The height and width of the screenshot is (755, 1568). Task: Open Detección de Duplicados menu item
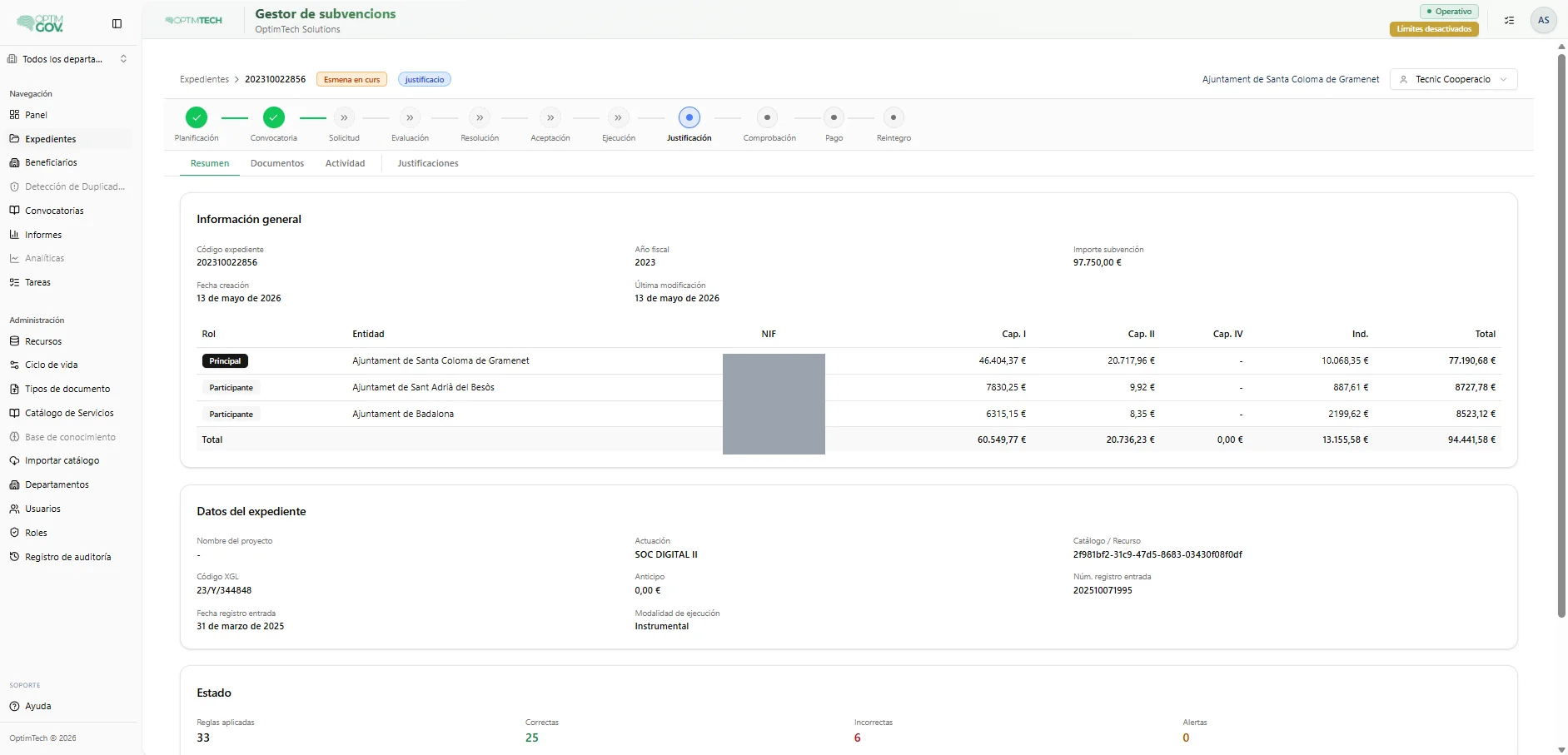point(68,186)
